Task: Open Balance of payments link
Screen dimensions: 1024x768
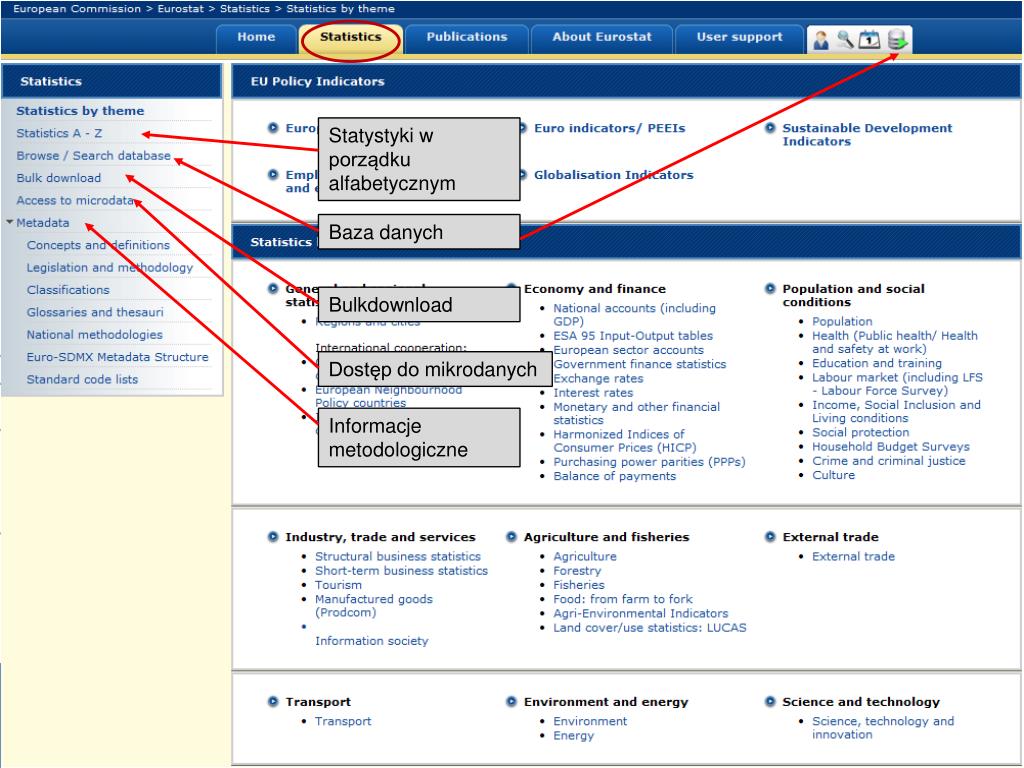Action: 615,476
